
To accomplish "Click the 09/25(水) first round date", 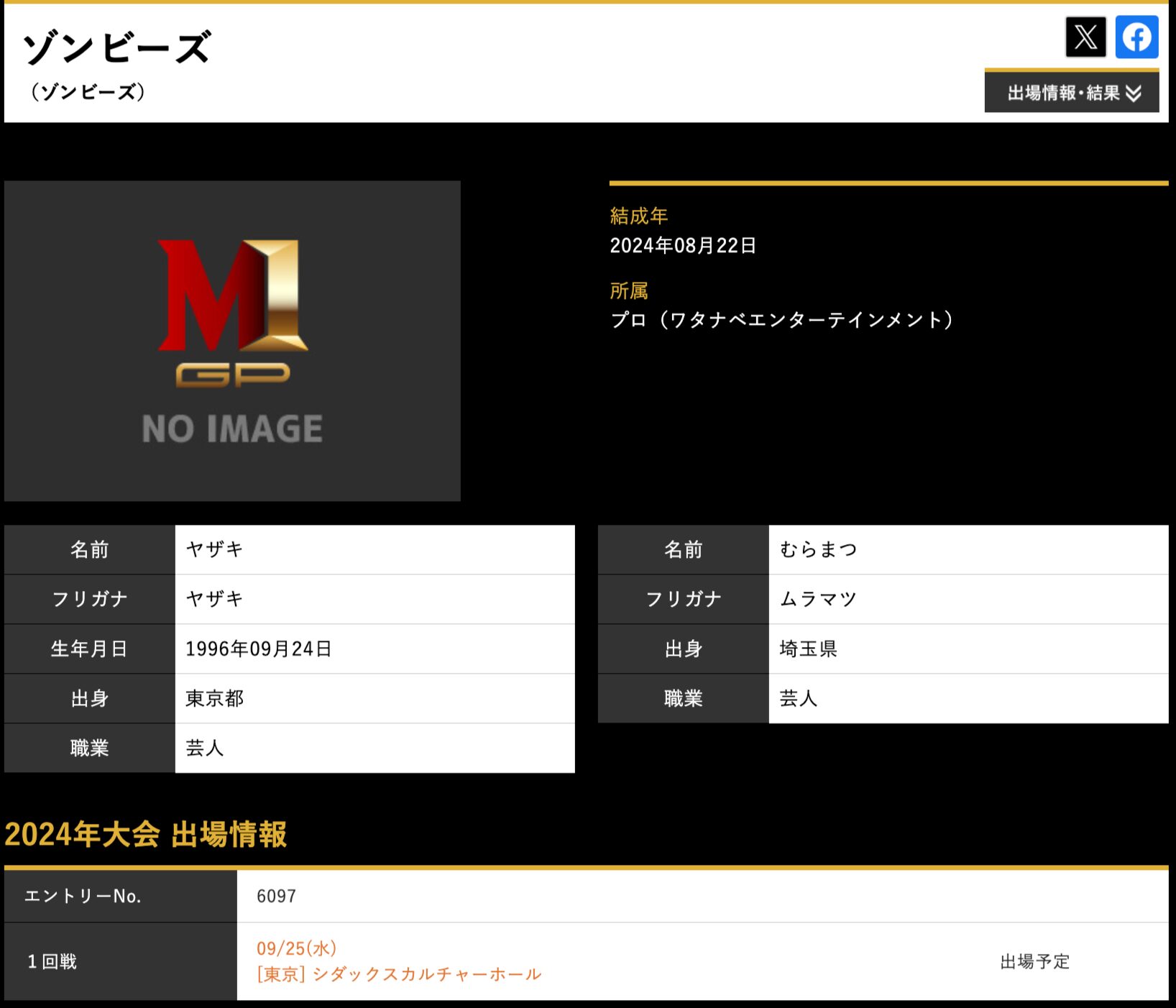I will [x=296, y=948].
